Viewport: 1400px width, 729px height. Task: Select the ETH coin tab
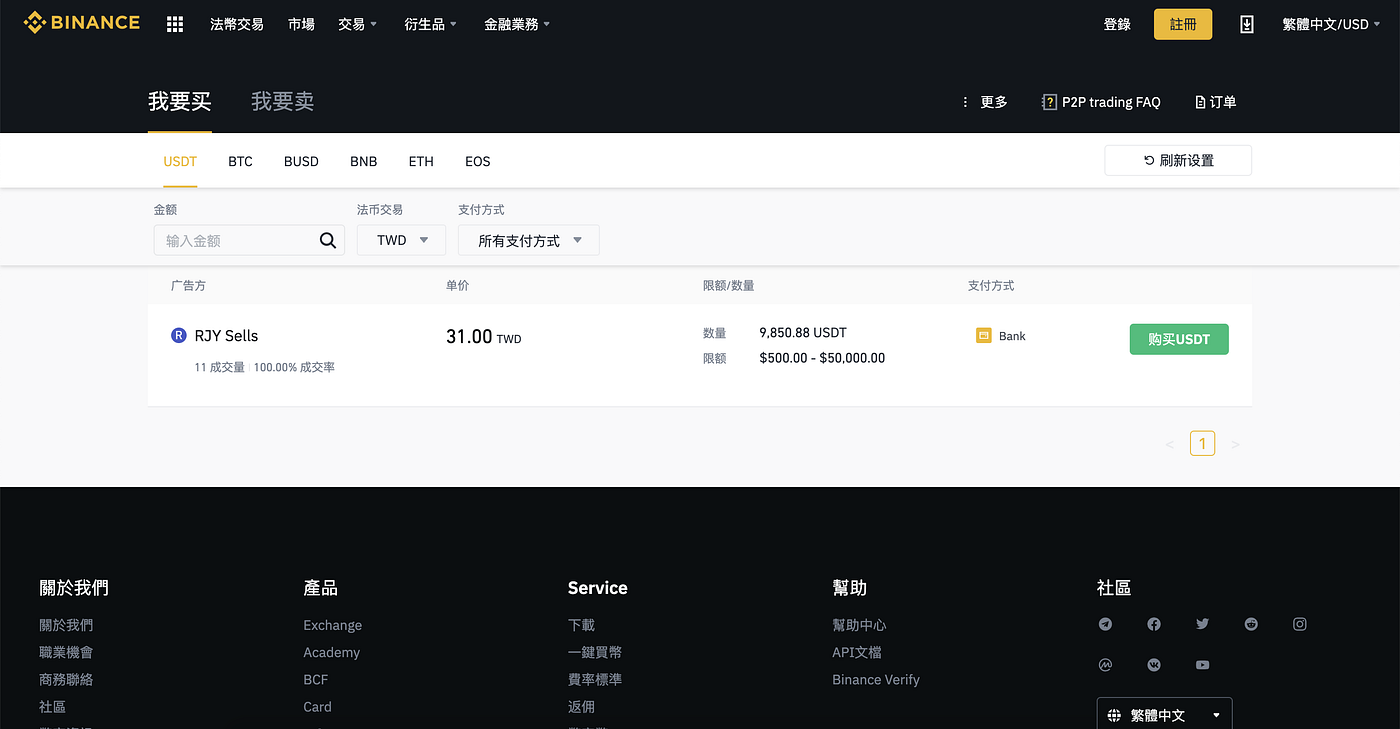[421, 161]
